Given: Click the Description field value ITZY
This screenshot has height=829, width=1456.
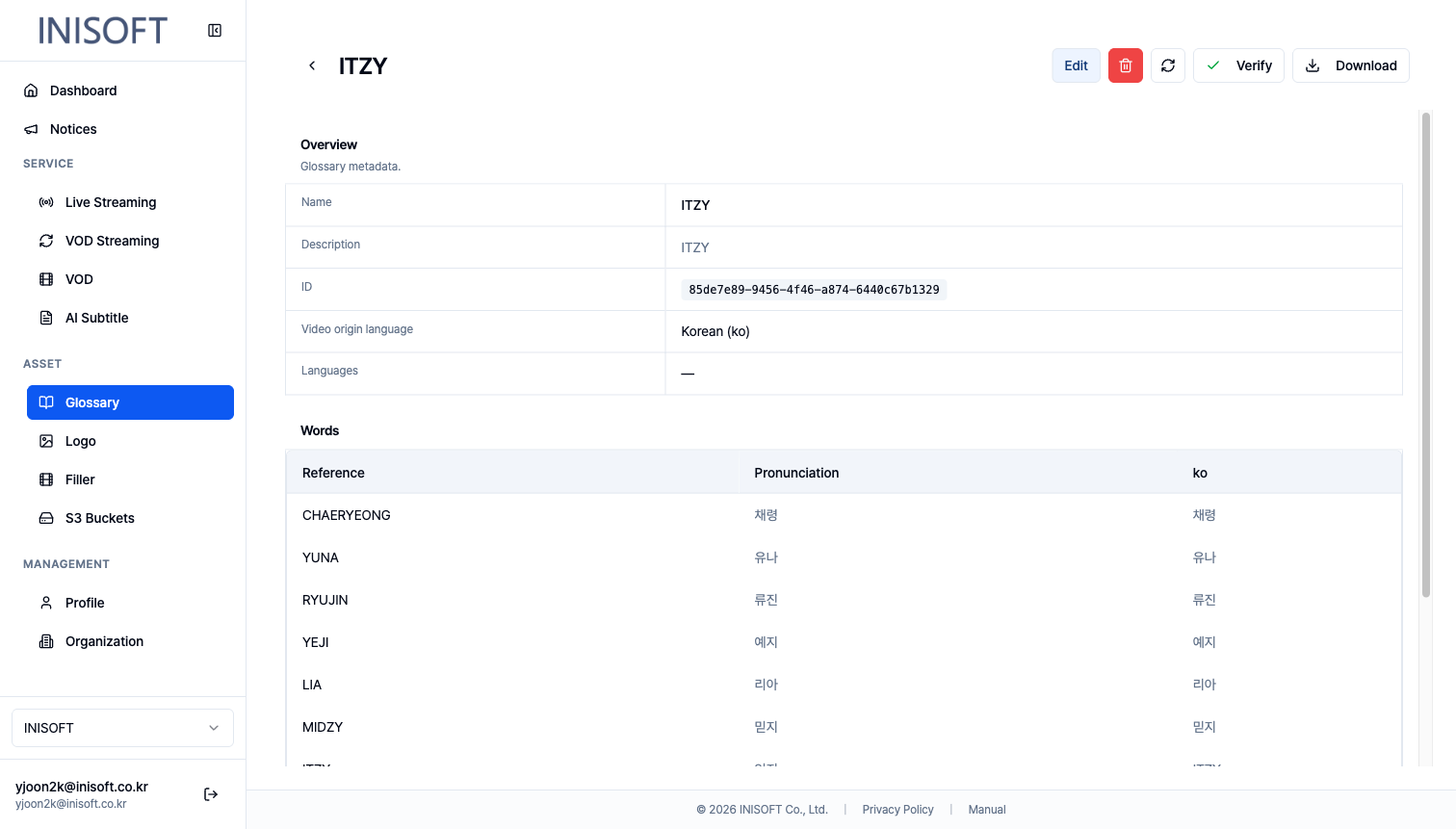Looking at the screenshot, I should point(695,247).
